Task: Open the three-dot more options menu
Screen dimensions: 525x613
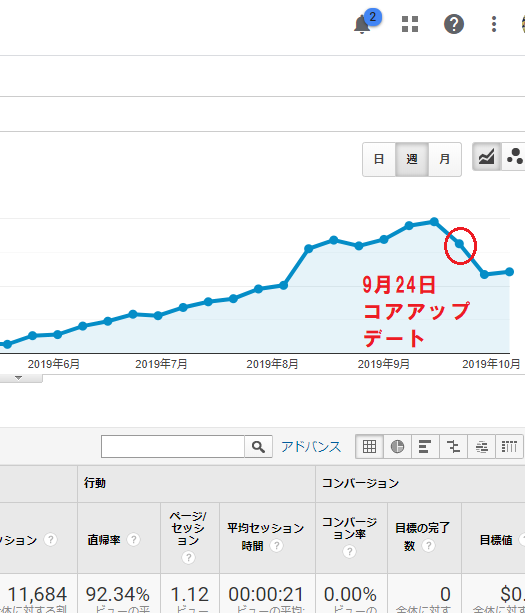Action: point(494,24)
